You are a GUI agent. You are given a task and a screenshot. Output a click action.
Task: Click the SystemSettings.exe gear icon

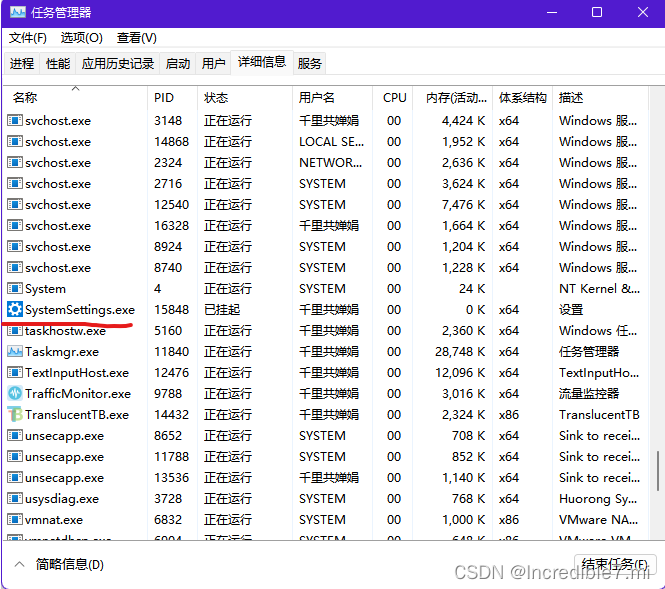(x=15, y=310)
